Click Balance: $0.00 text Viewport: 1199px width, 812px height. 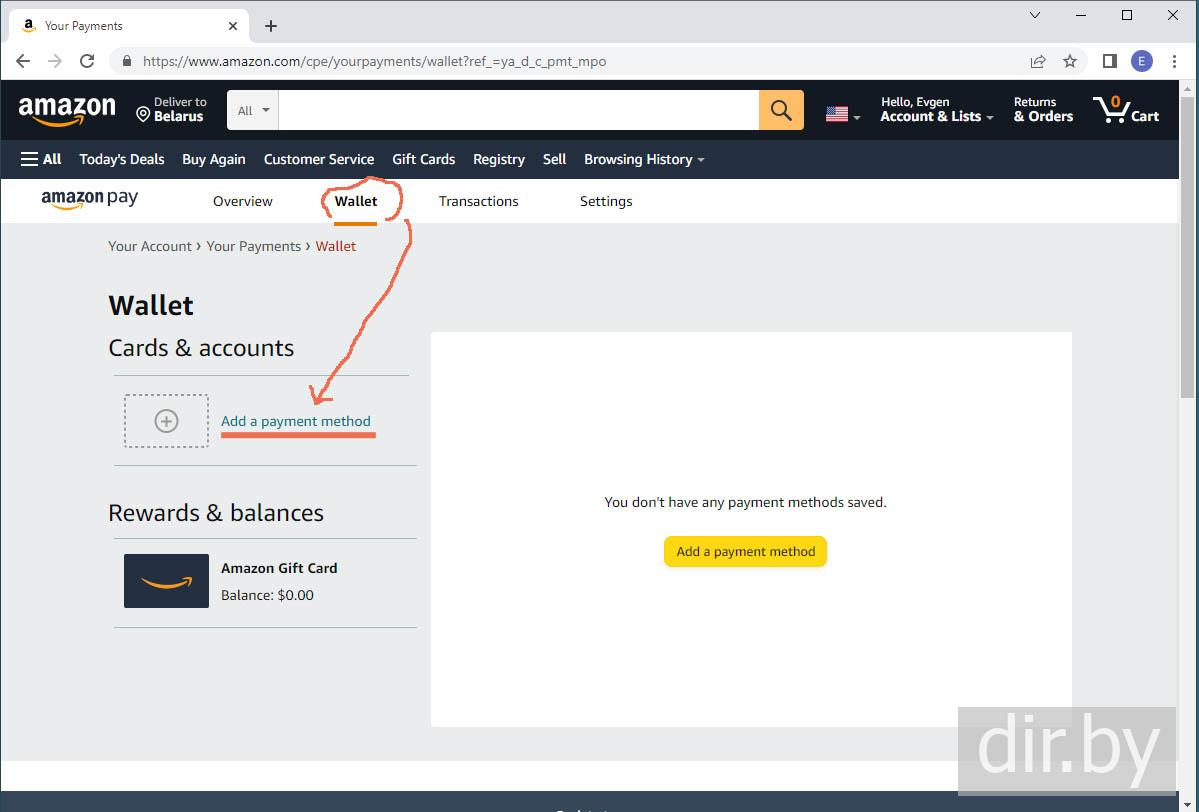(267, 595)
